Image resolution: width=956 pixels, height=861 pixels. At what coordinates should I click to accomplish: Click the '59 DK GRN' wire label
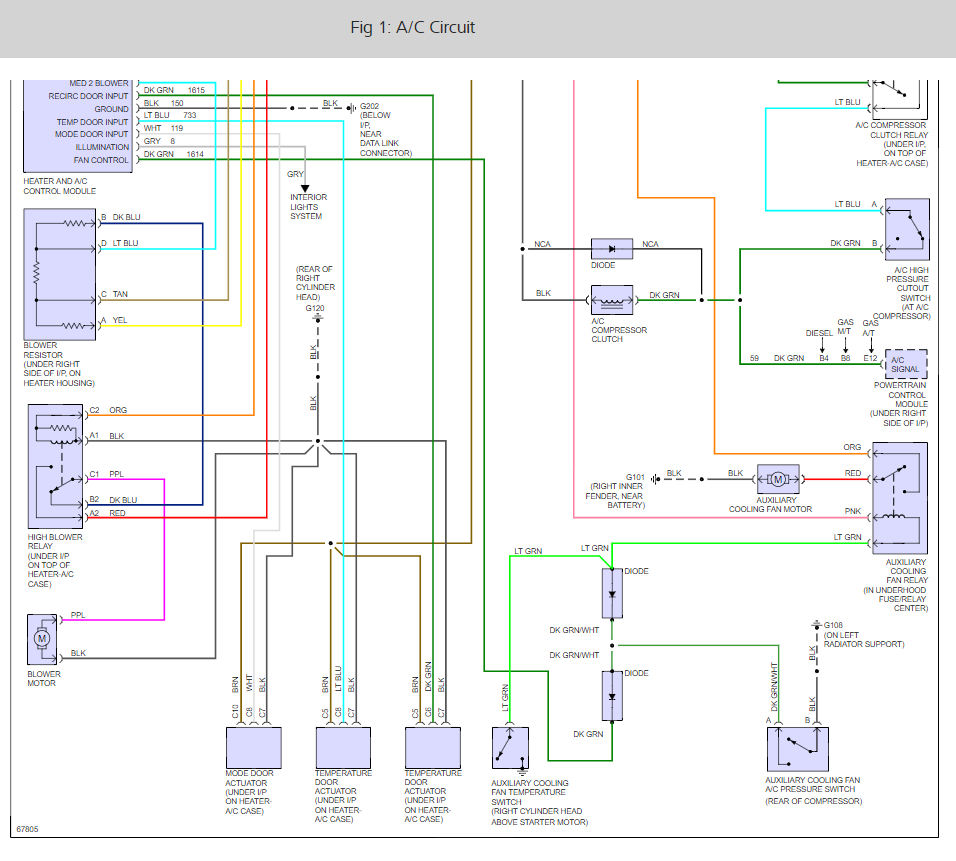pyautogui.click(x=777, y=358)
